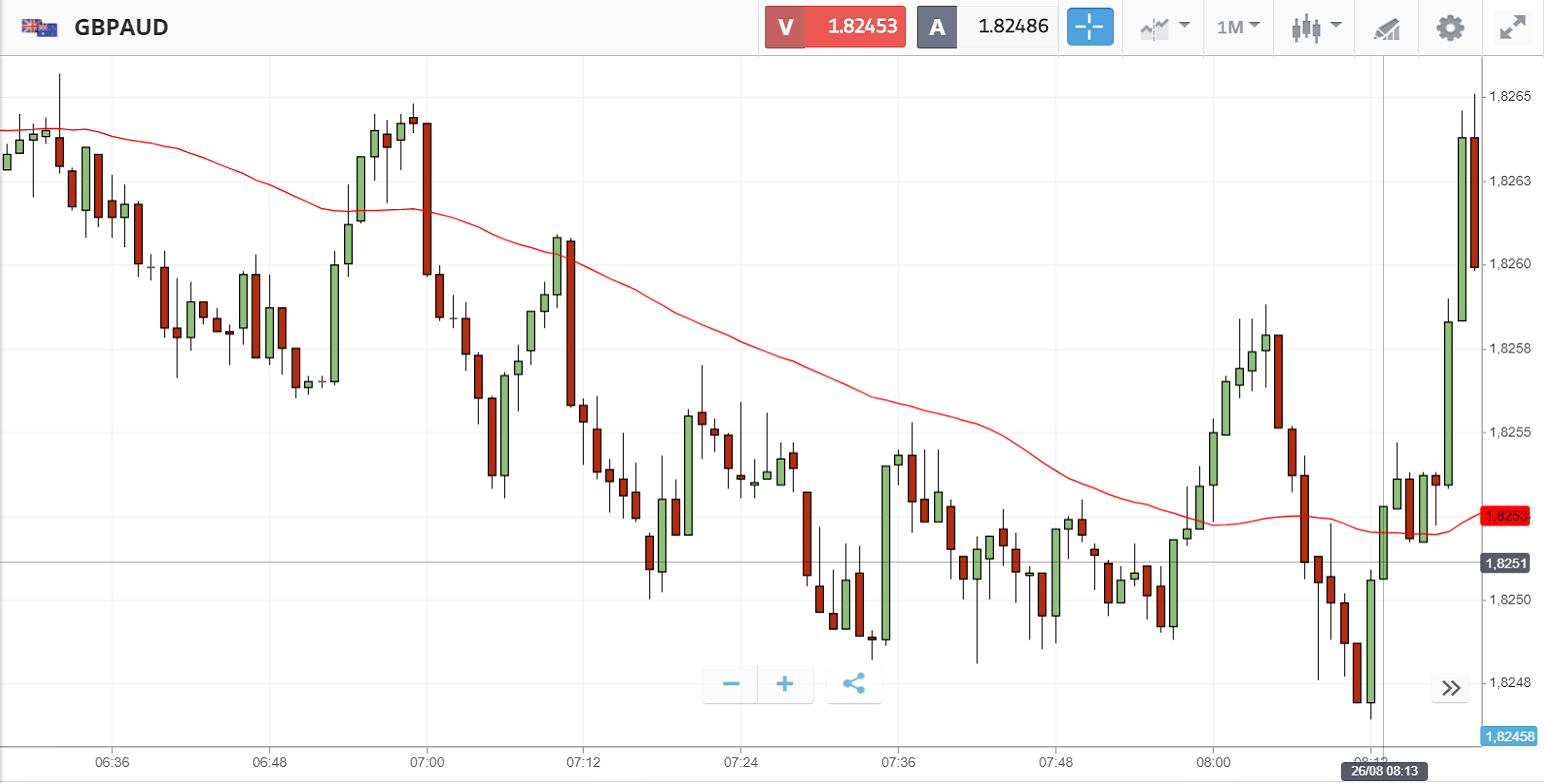Click the 07:00 time axis label
The width and height of the screenshot is (1544, 783).
point(427,762)
